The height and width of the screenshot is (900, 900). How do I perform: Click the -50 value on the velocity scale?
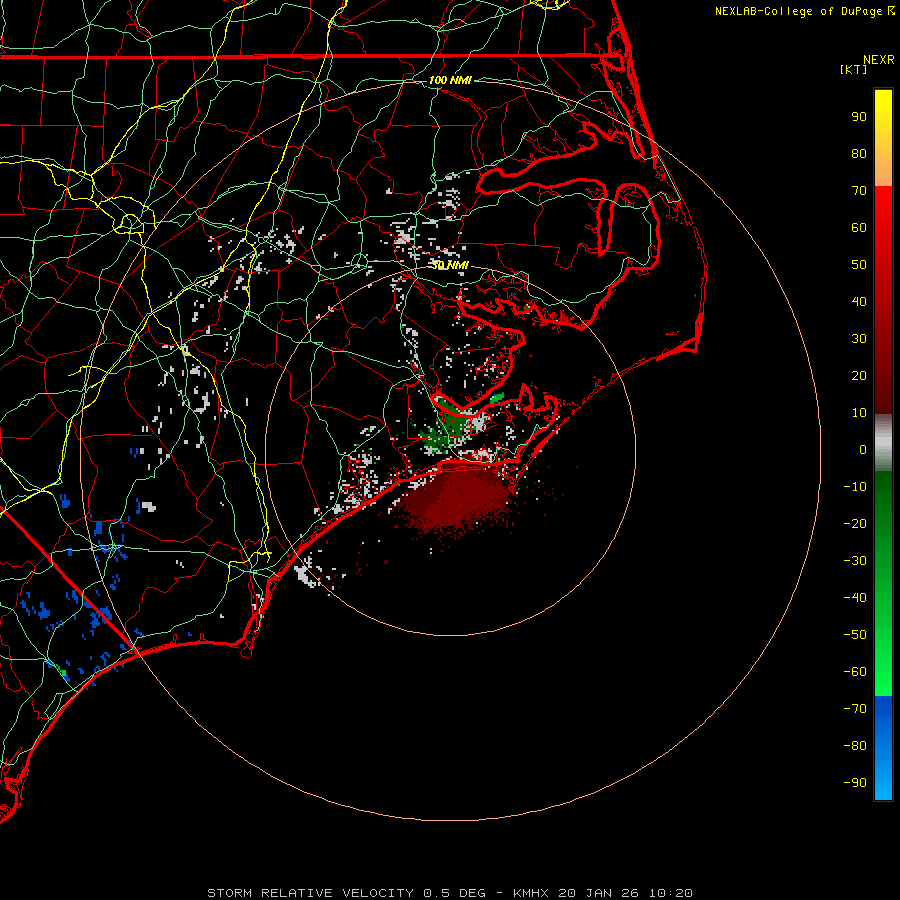pyautogui.click(x=855, y=635)
